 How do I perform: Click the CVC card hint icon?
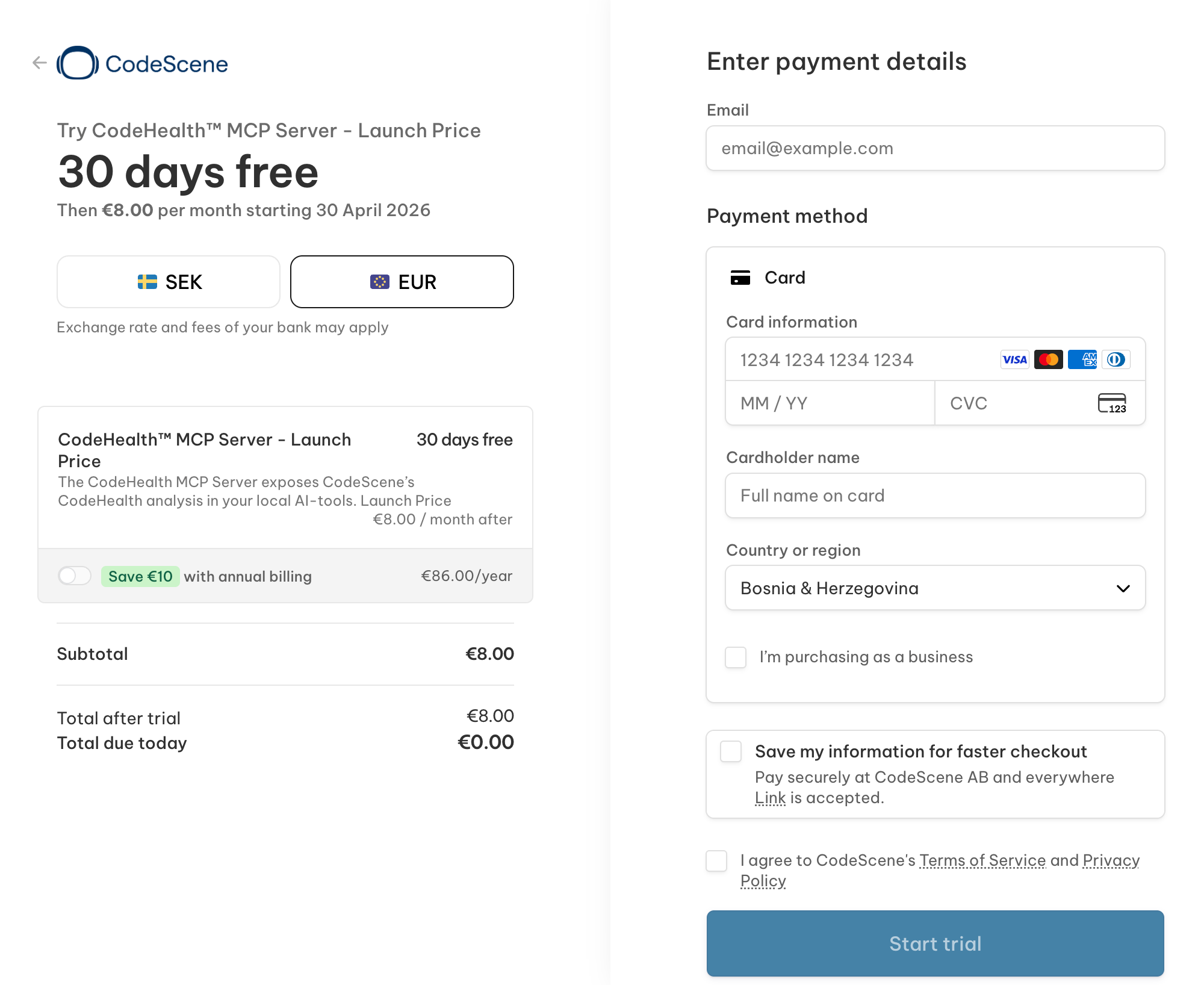[1111, 403]
